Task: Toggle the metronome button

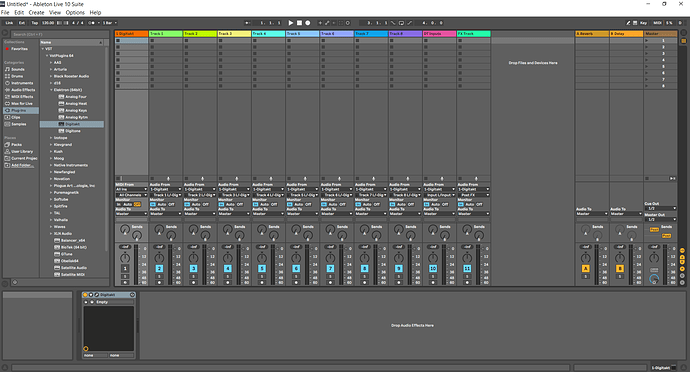Action: [92, 23]
